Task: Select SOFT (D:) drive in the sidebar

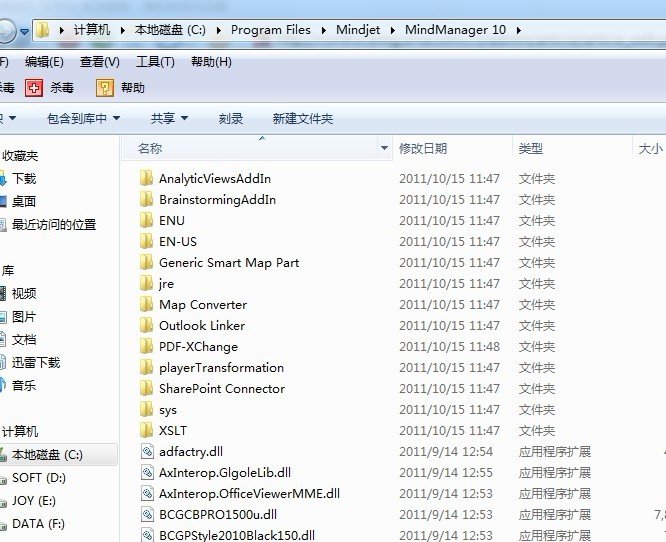Action: (x=39, y=478)
